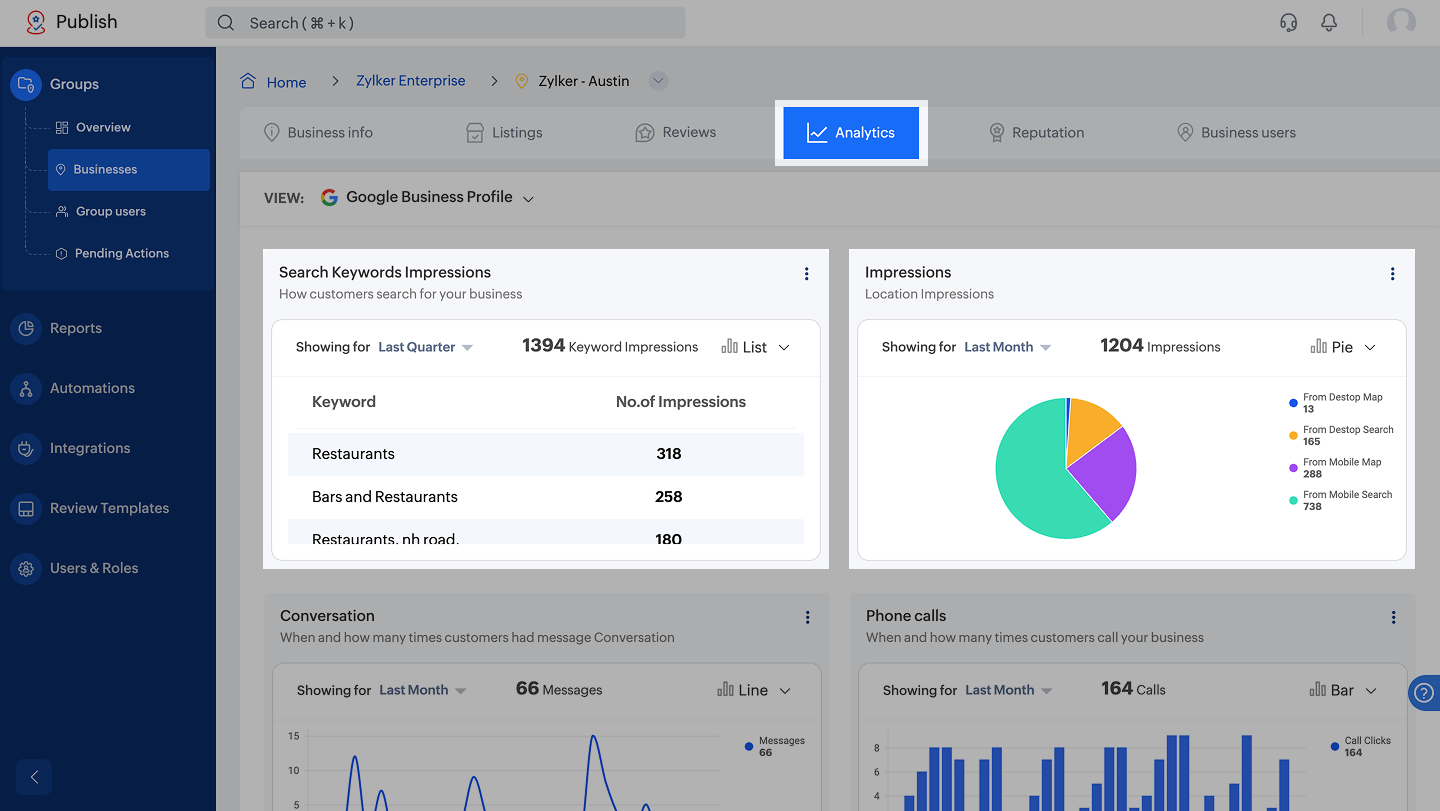Open Review Templates from the sidebar label
The width and height of the screenshot is (1440, 811).
pyautogui.click(x=109, y=508)
